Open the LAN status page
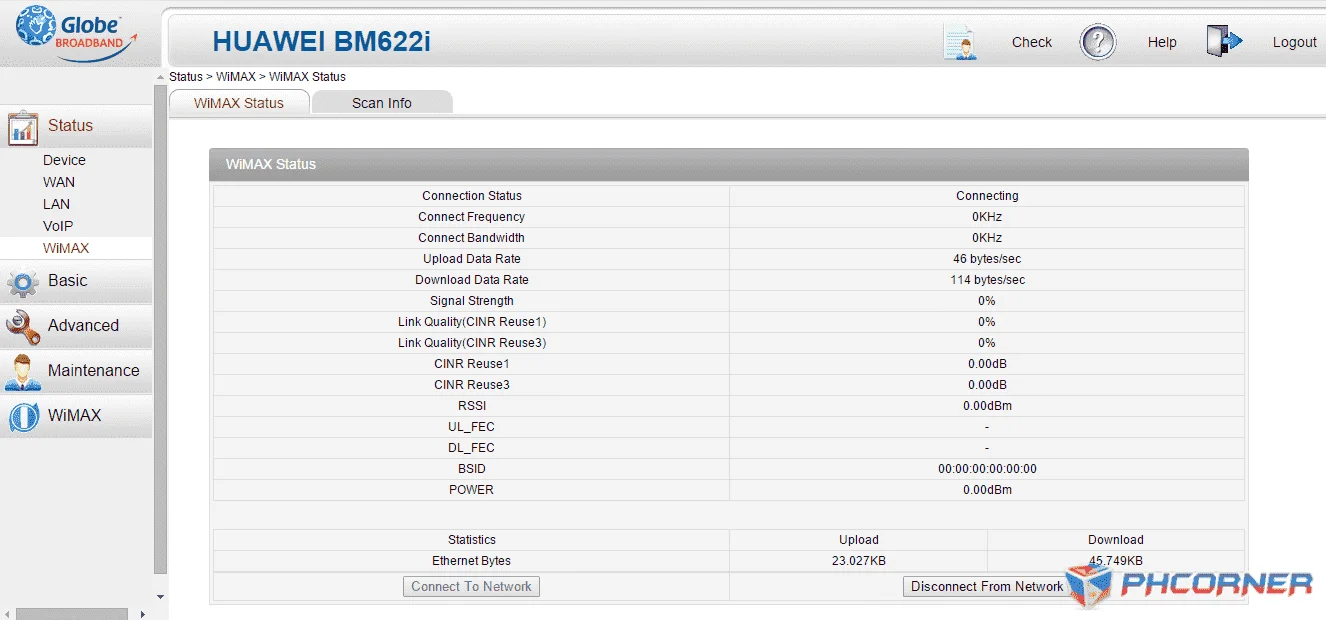Viewport: 1326px width, 620px height. [56, 204]
